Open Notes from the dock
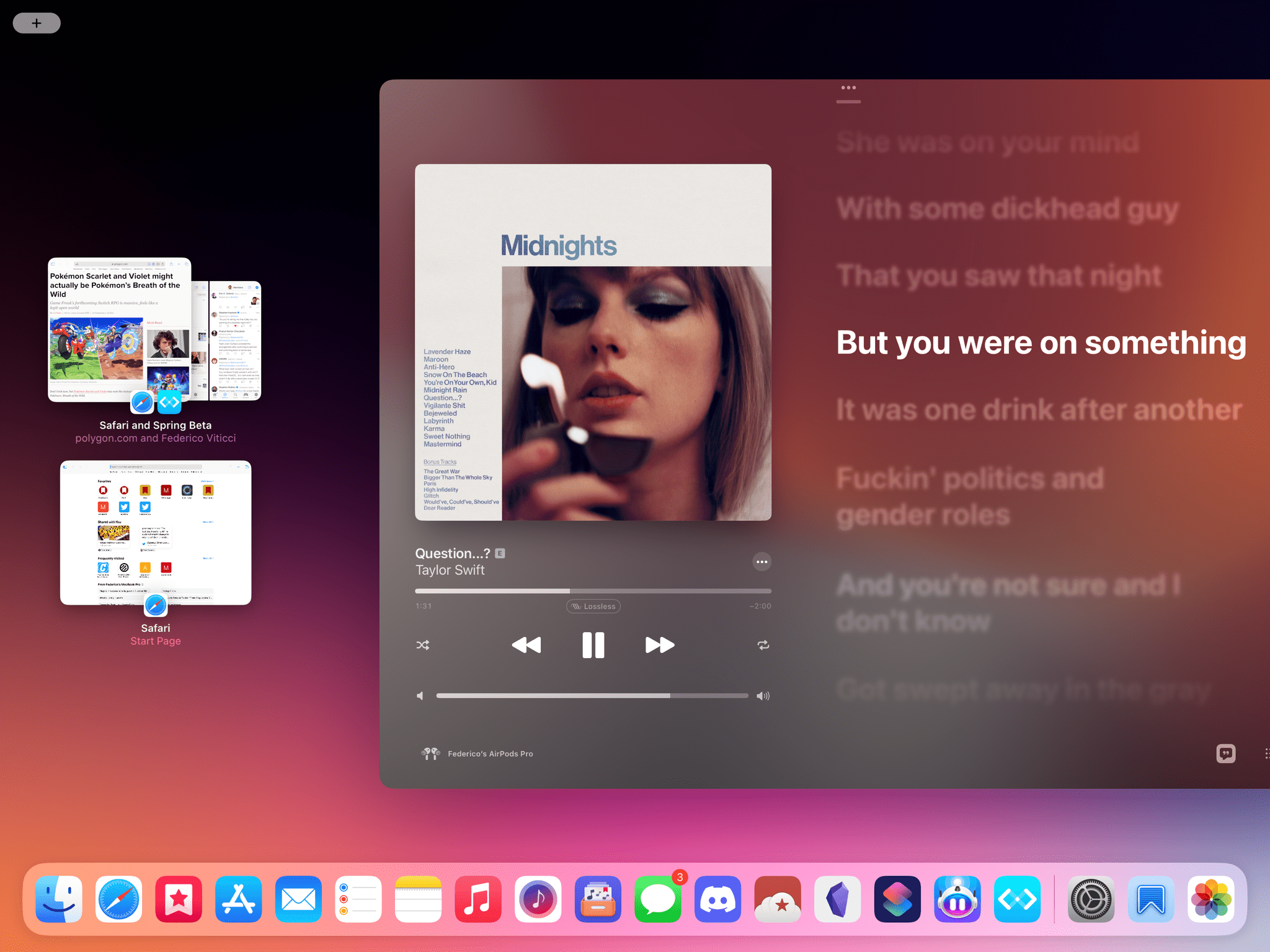The height and width of the screenshot is (952, 1270). coord(418,899)
